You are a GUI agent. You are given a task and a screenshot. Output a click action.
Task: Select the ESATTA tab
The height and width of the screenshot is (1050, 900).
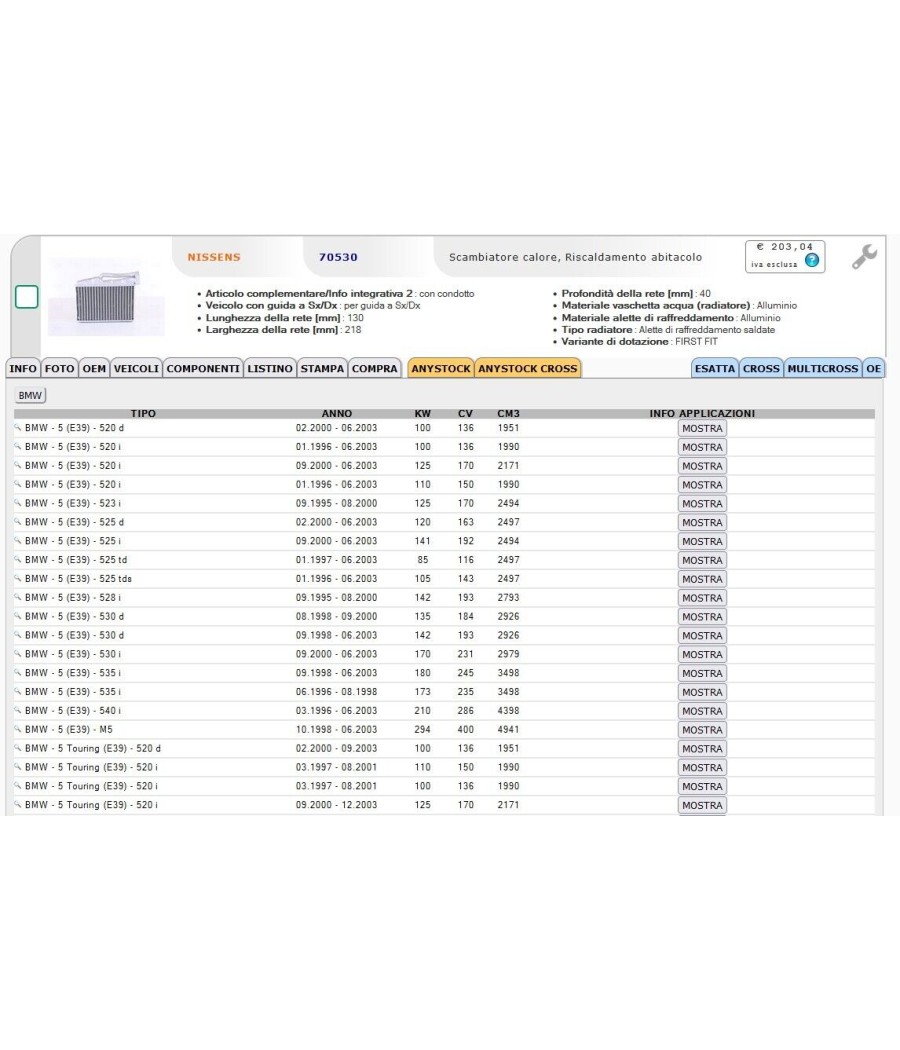pos(715,368)
